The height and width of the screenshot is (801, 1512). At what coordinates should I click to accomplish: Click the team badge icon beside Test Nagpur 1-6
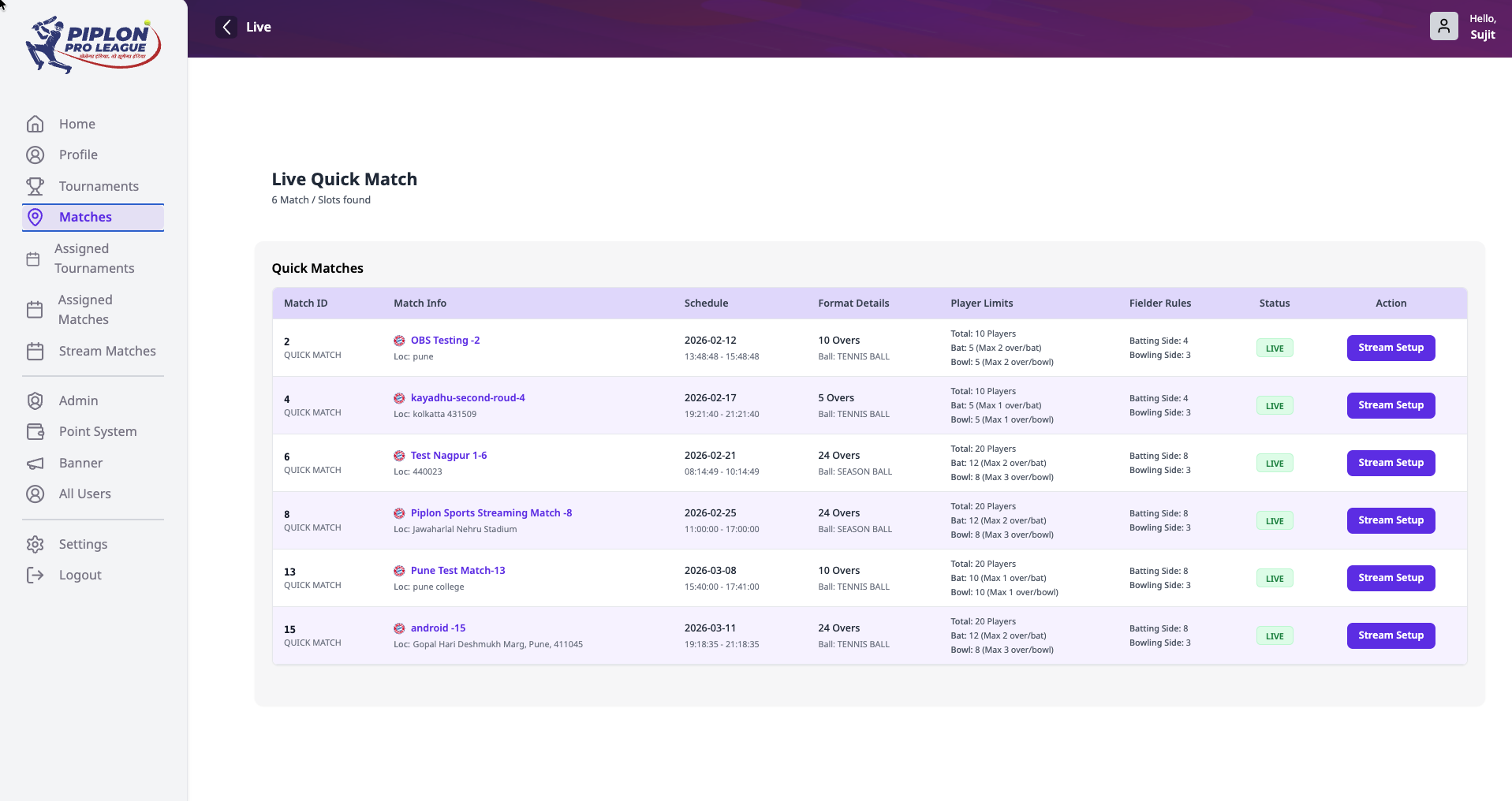399,456
